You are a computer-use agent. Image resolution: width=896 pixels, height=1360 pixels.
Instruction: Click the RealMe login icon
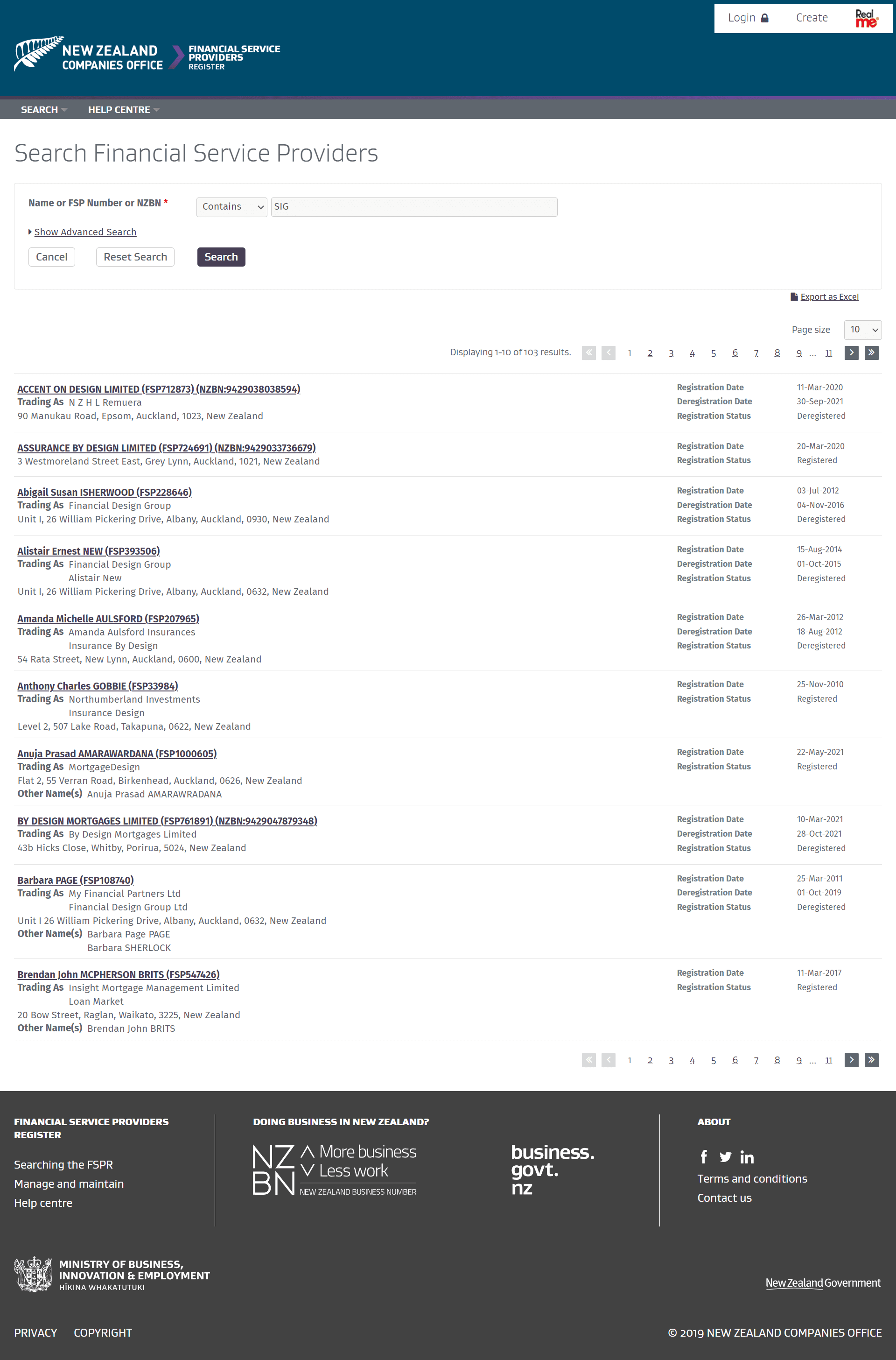[x=863, y=17]
